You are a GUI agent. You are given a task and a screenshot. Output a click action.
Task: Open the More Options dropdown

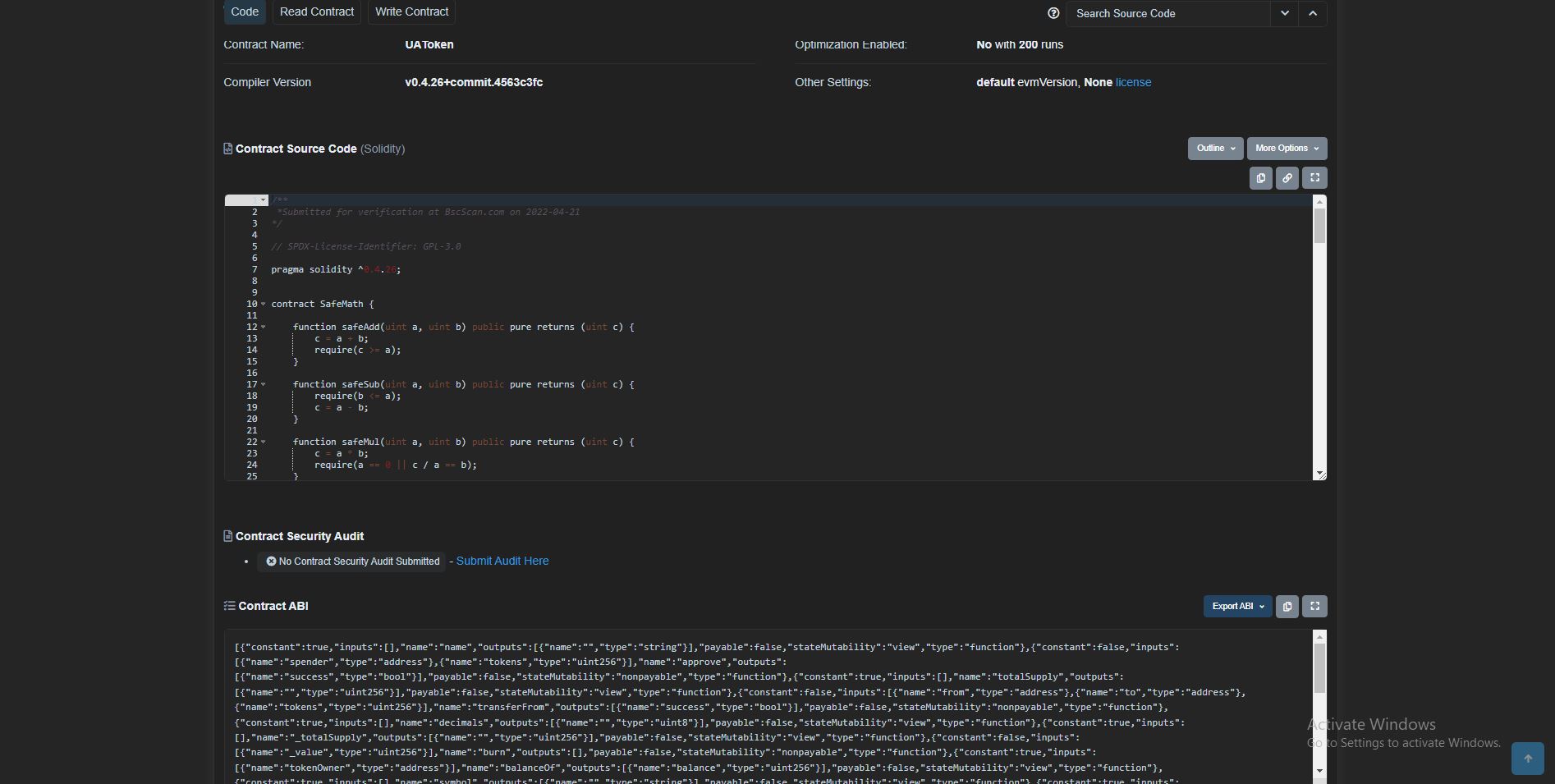(x=1287, y=149)
